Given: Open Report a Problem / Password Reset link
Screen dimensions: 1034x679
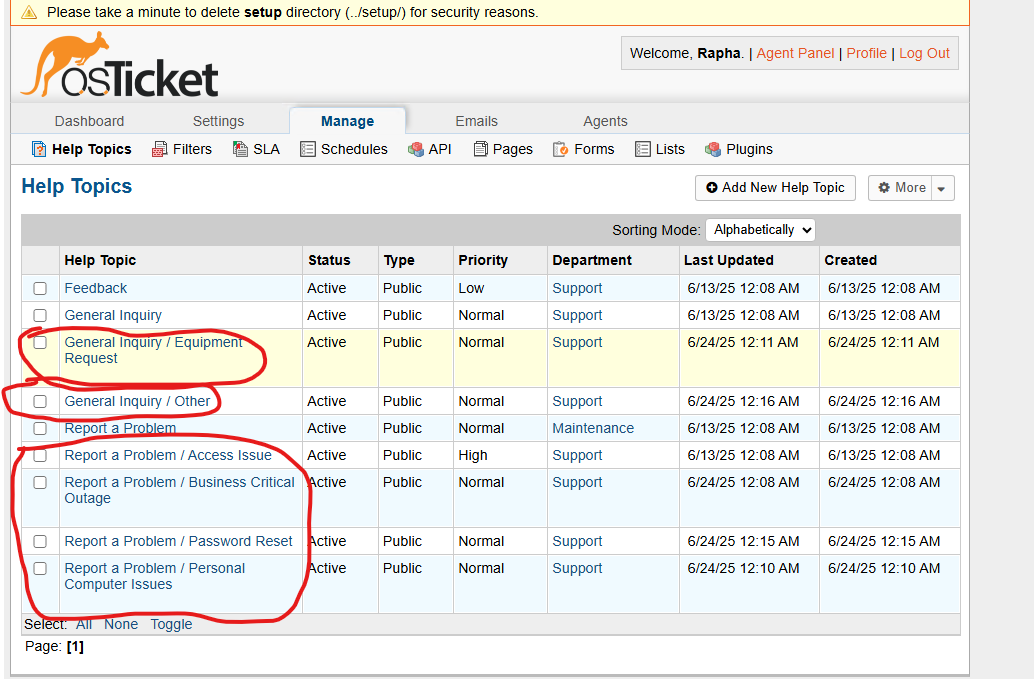Looking at the screenshot, I should pyautogui.click(x=178, y=541).
